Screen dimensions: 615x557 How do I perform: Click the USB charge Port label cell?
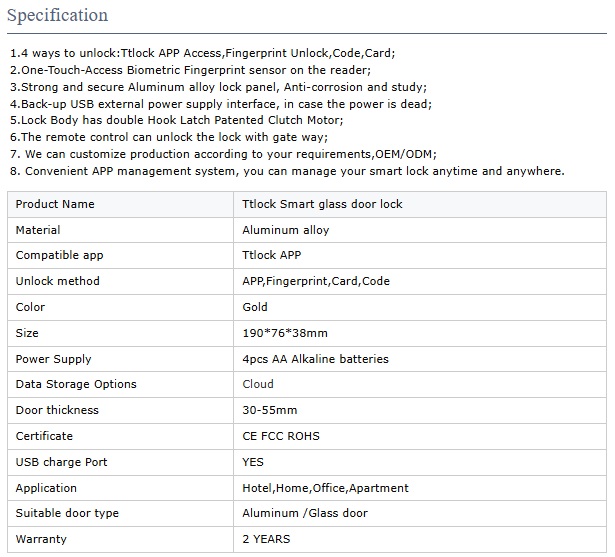point(120,462)
